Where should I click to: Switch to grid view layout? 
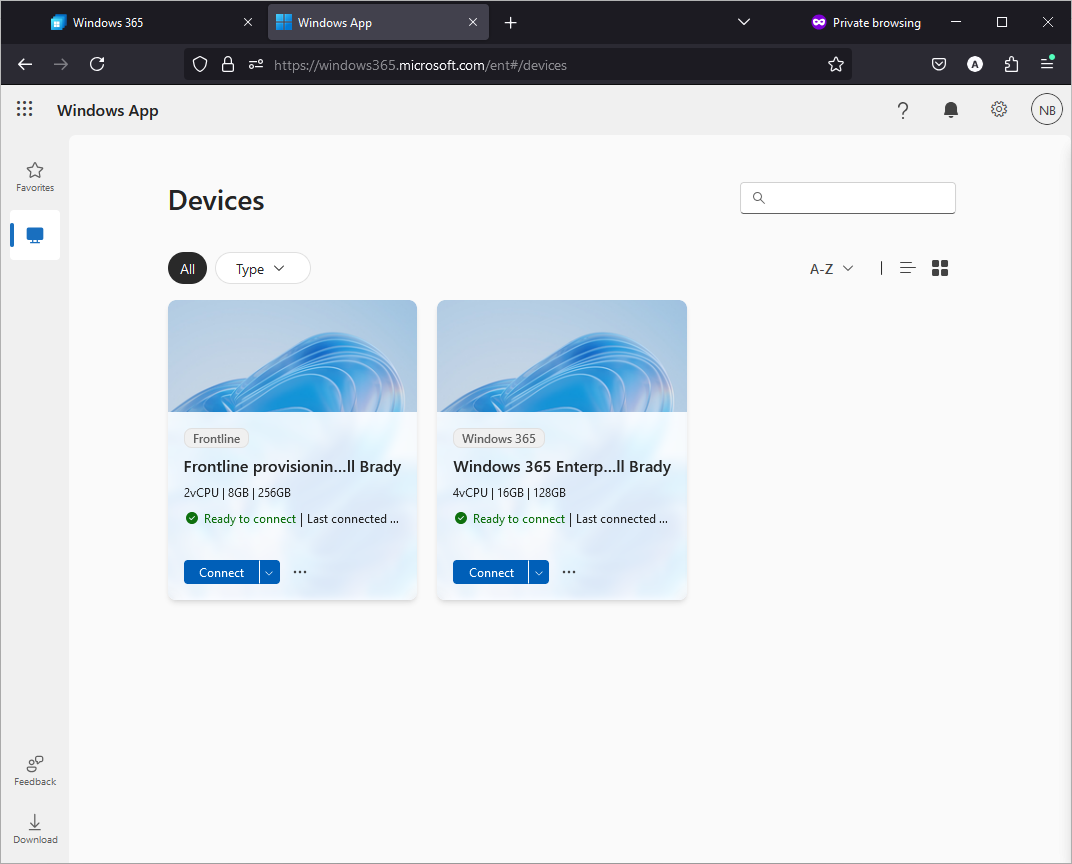click(x=940, y=268)
